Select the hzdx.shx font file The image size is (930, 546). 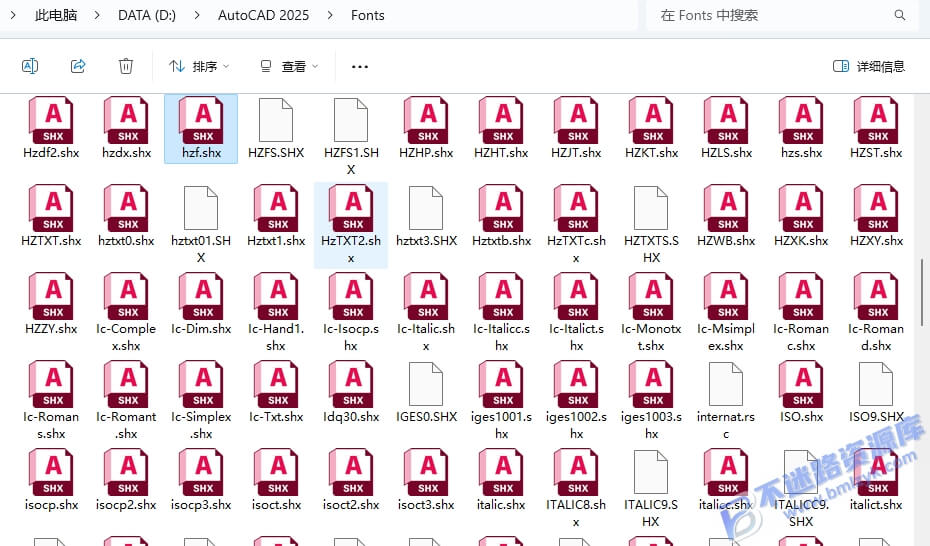126,129
